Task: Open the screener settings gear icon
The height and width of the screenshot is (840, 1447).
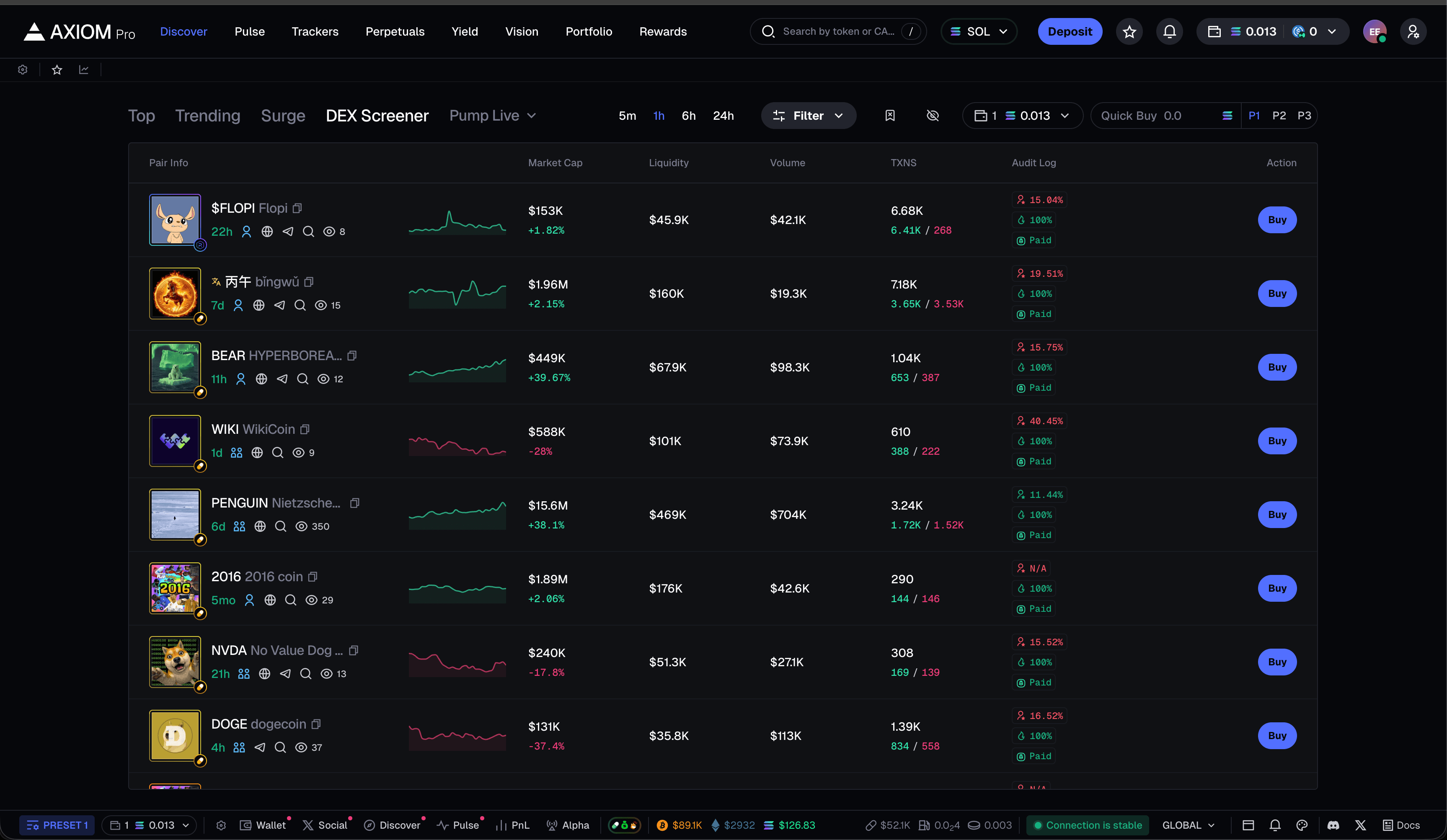Action: (23, 70)
